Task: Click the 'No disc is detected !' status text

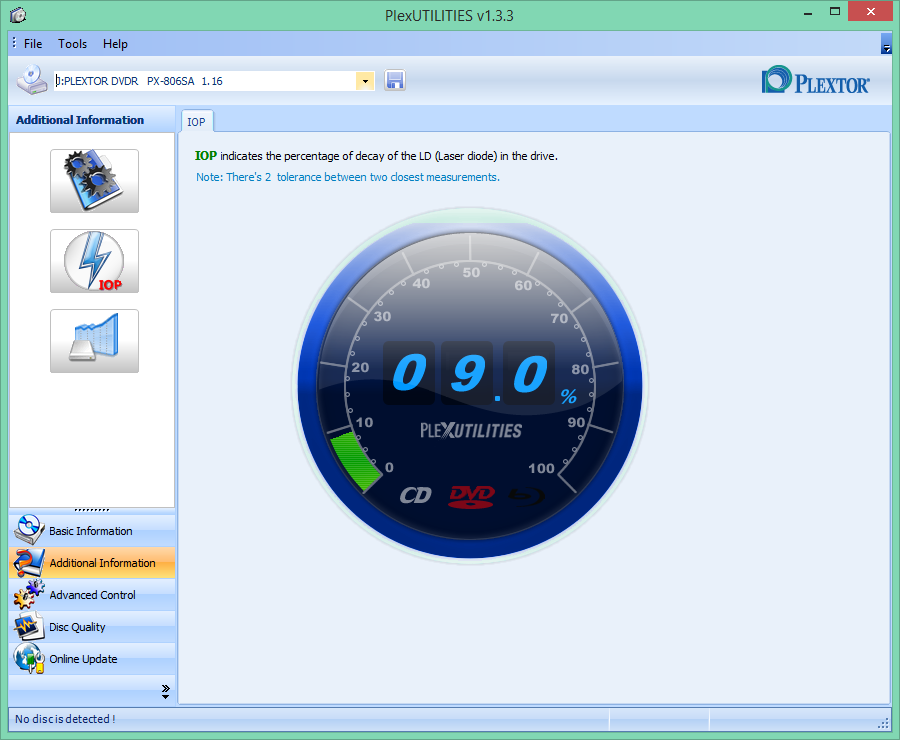Action: click(65, 719)
